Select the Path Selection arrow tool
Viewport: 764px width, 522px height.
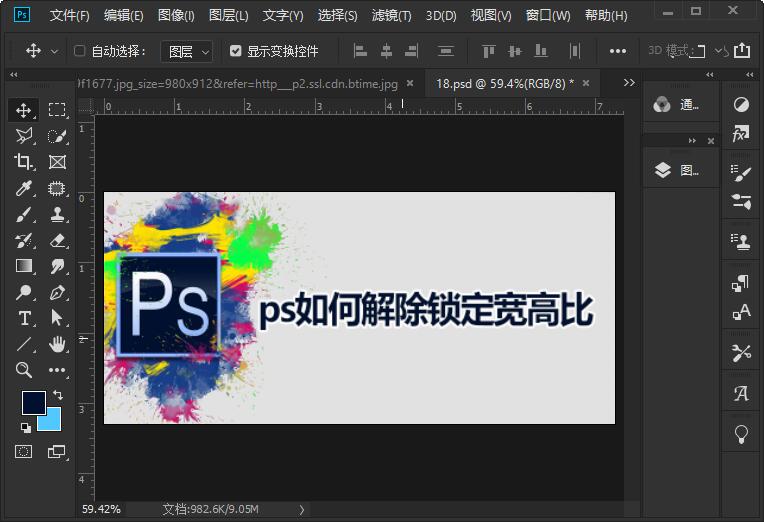pos(57,318)
